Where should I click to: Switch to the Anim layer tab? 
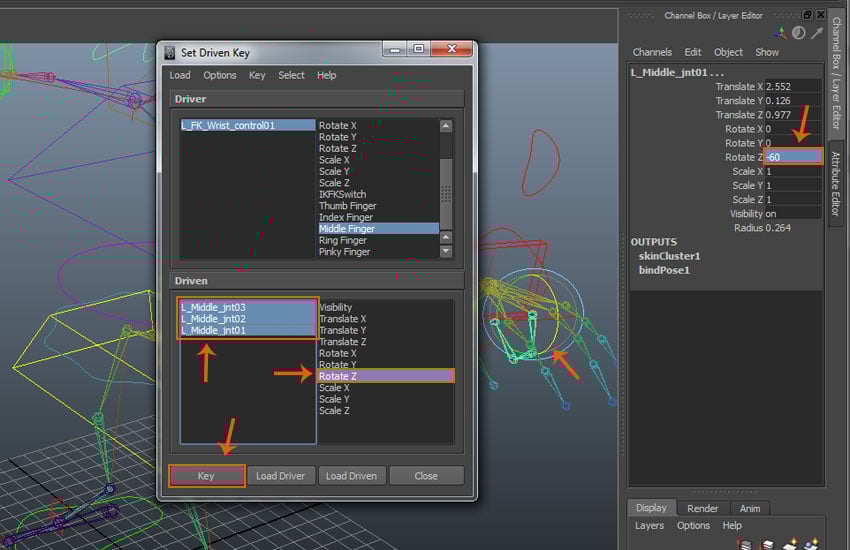click(x=750, y=508)
